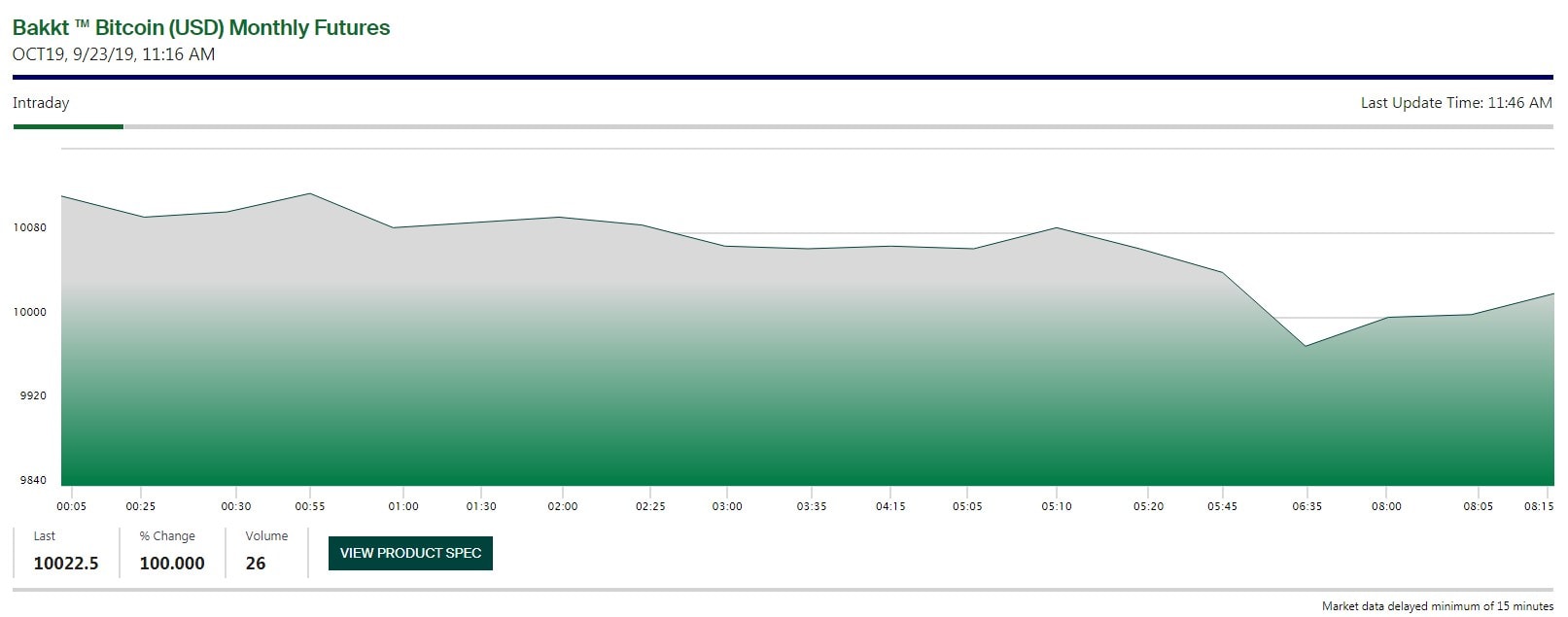Click the 02:00 time axis label

tap(563, 506)
